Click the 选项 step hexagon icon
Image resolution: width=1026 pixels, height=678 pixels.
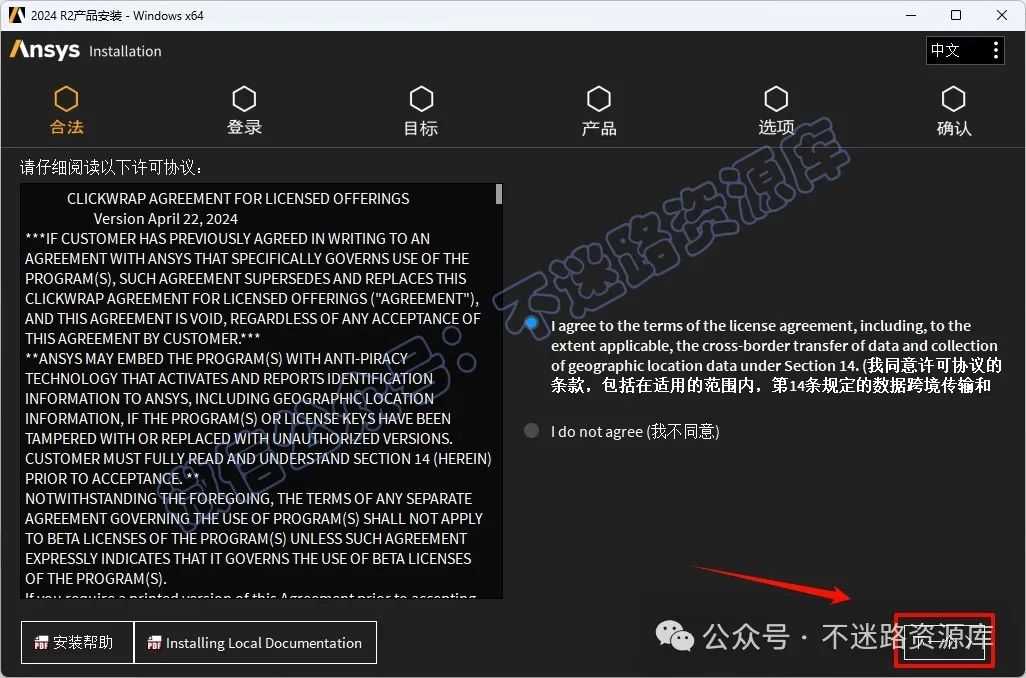click(x=776, y=99)
